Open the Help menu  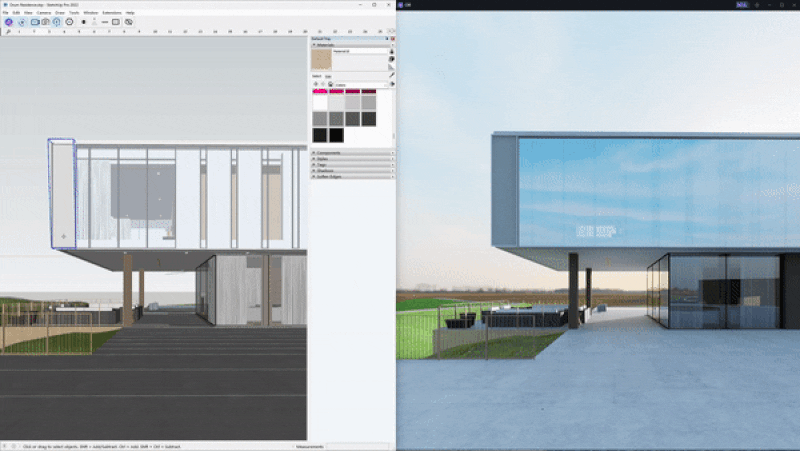(x=130, y=13)
